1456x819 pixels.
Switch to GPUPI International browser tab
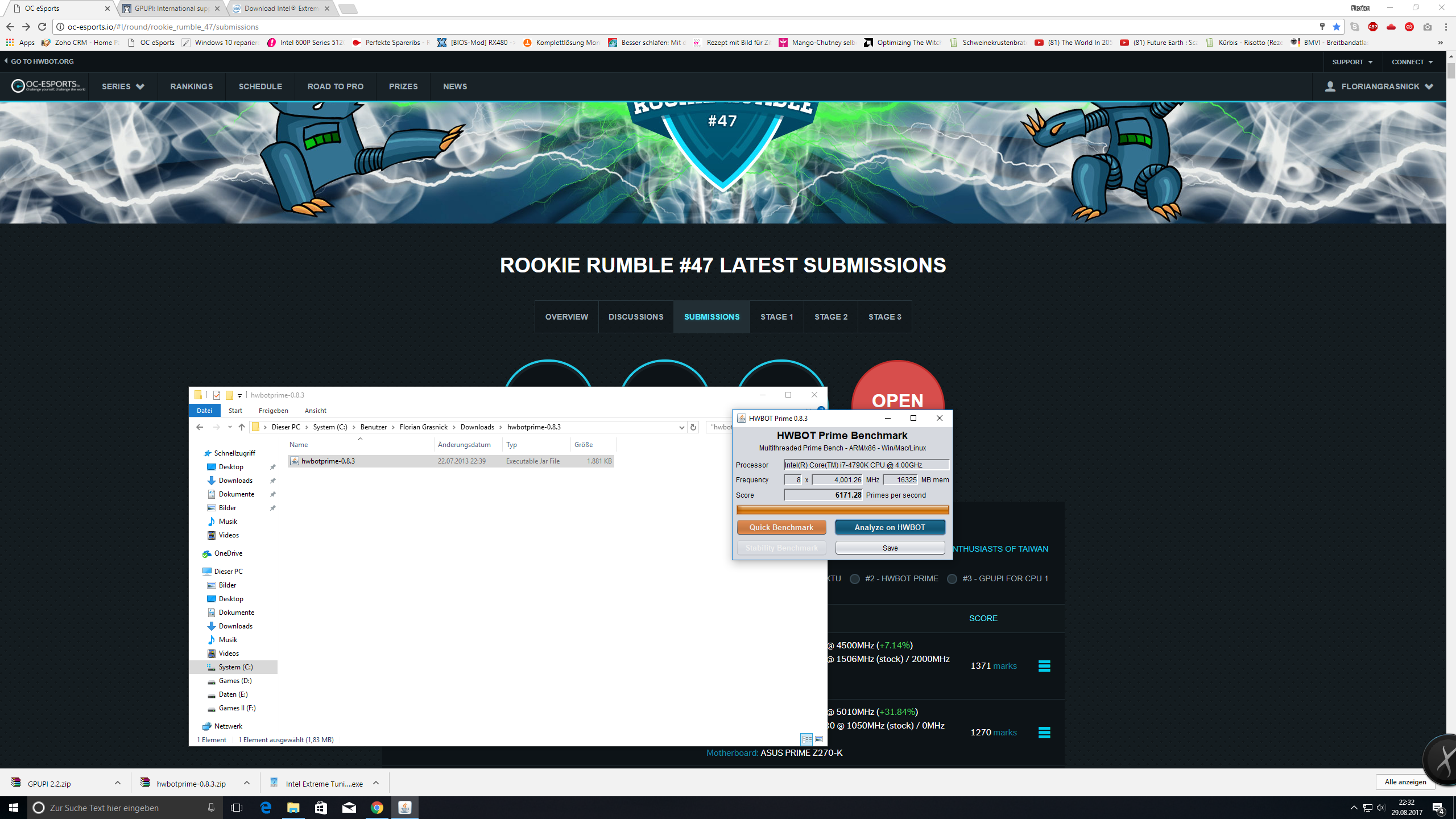pyautogui.click(x=172, y=9)
